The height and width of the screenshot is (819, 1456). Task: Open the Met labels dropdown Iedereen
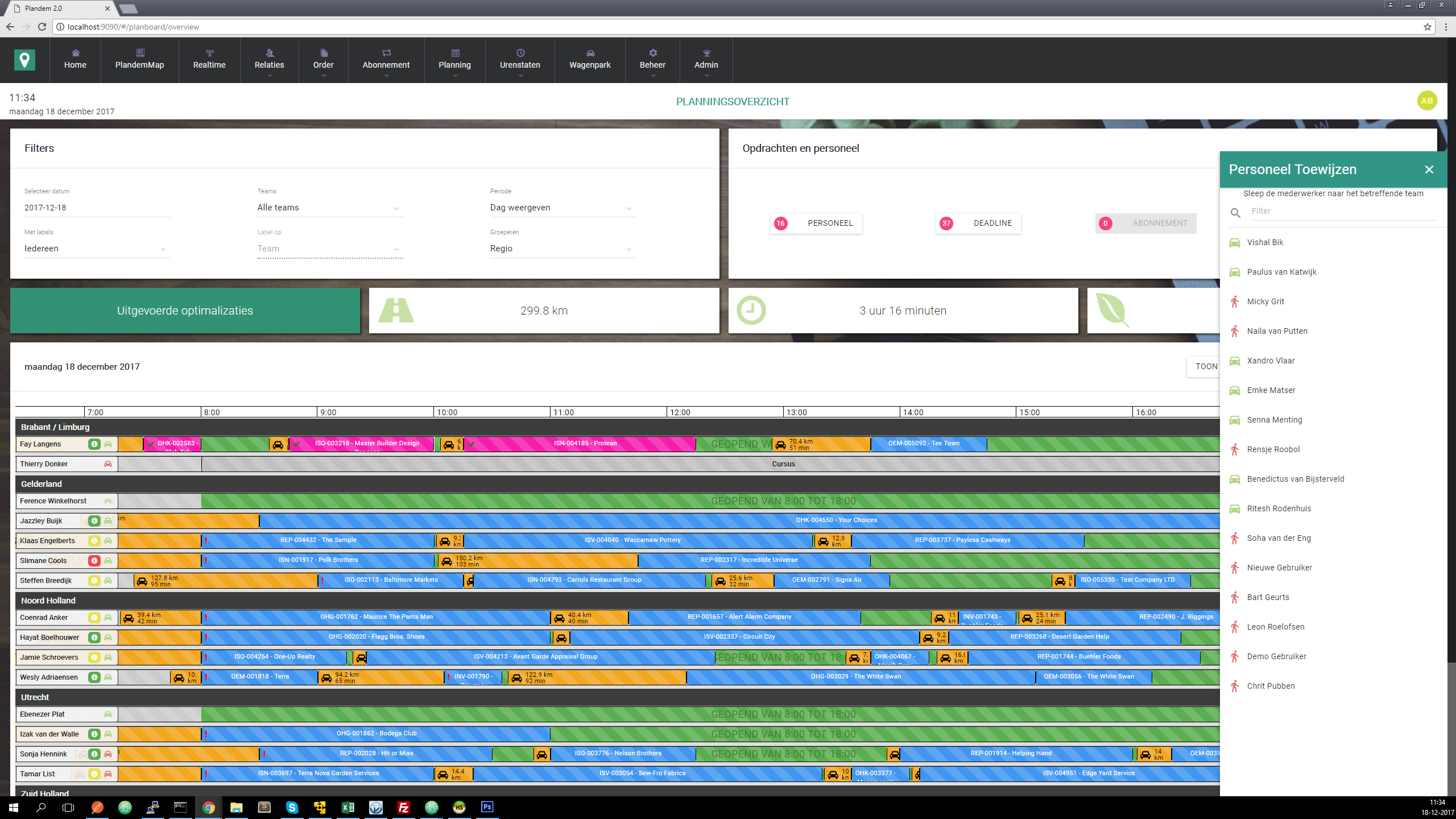point(96,249)
